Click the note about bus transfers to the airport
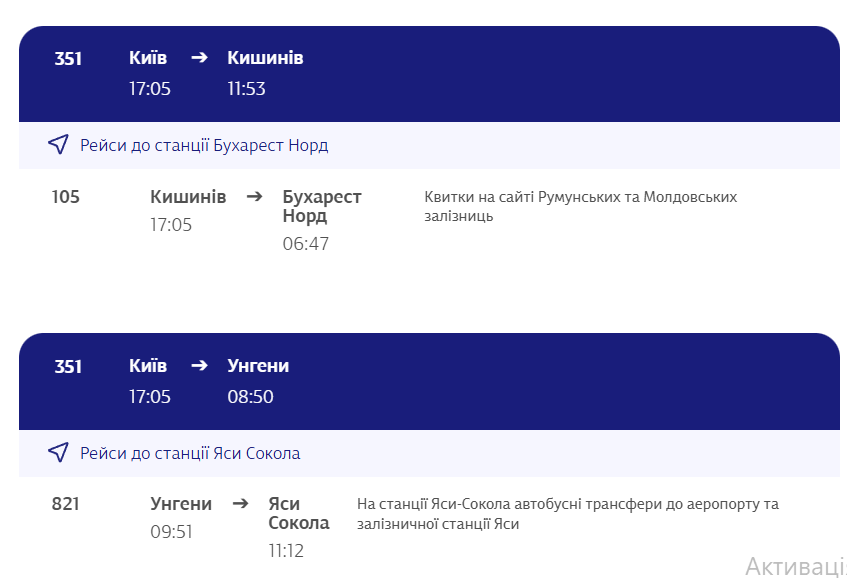Viewport: 847px width, 581px height. 567,513
